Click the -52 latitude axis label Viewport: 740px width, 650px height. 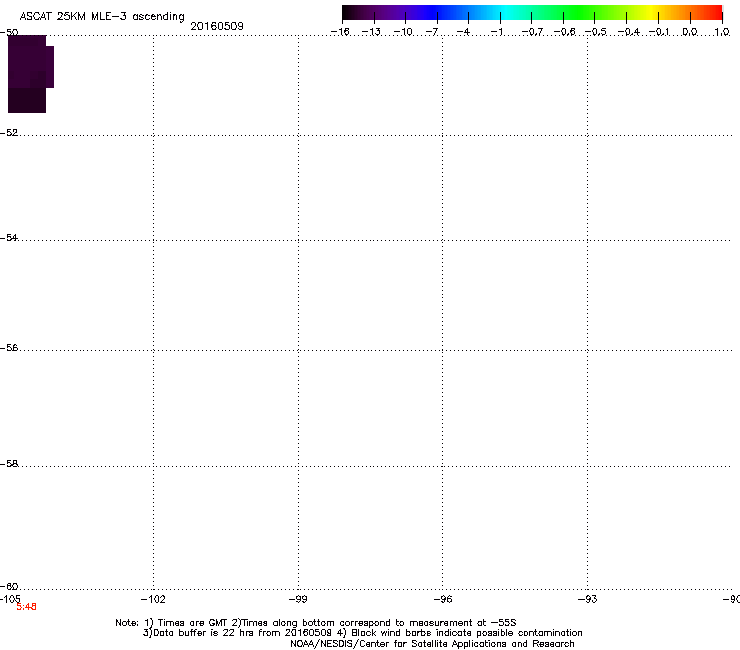tap(9, 133)
